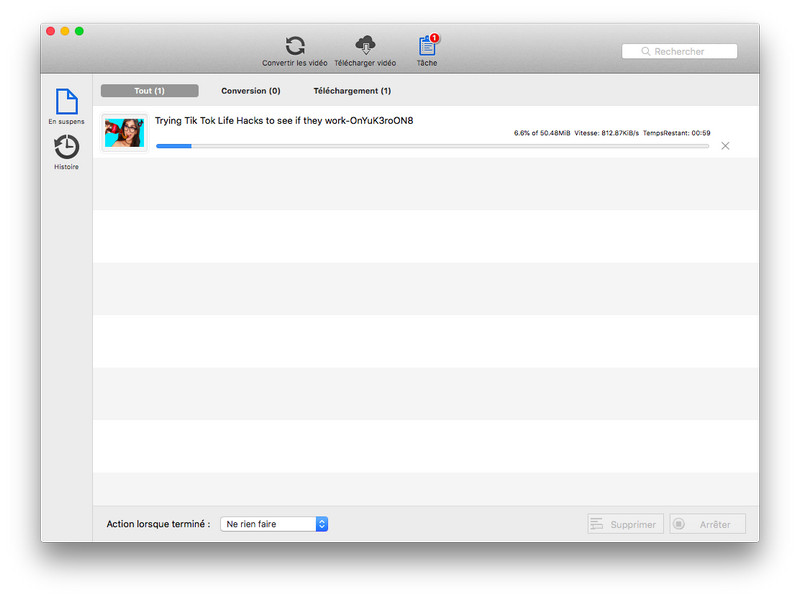Click the Arrêter button
This screenshot has width=800, height=600.
708,524
